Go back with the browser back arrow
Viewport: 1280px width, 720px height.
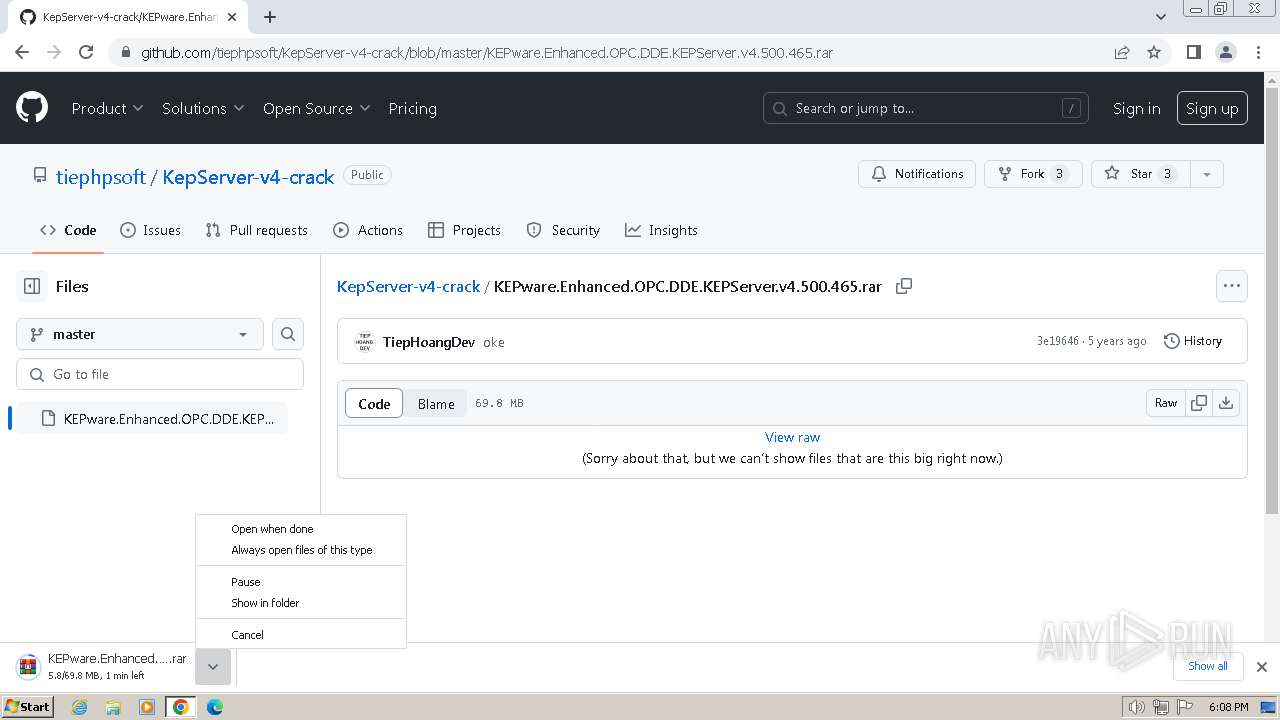(x=22, y=52)
